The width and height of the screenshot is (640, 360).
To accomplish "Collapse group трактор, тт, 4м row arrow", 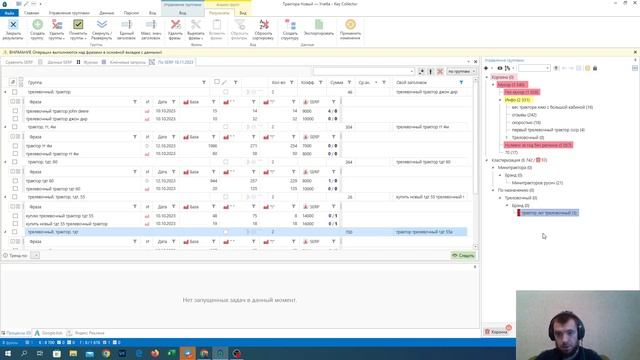I will [x=5, y=127].
